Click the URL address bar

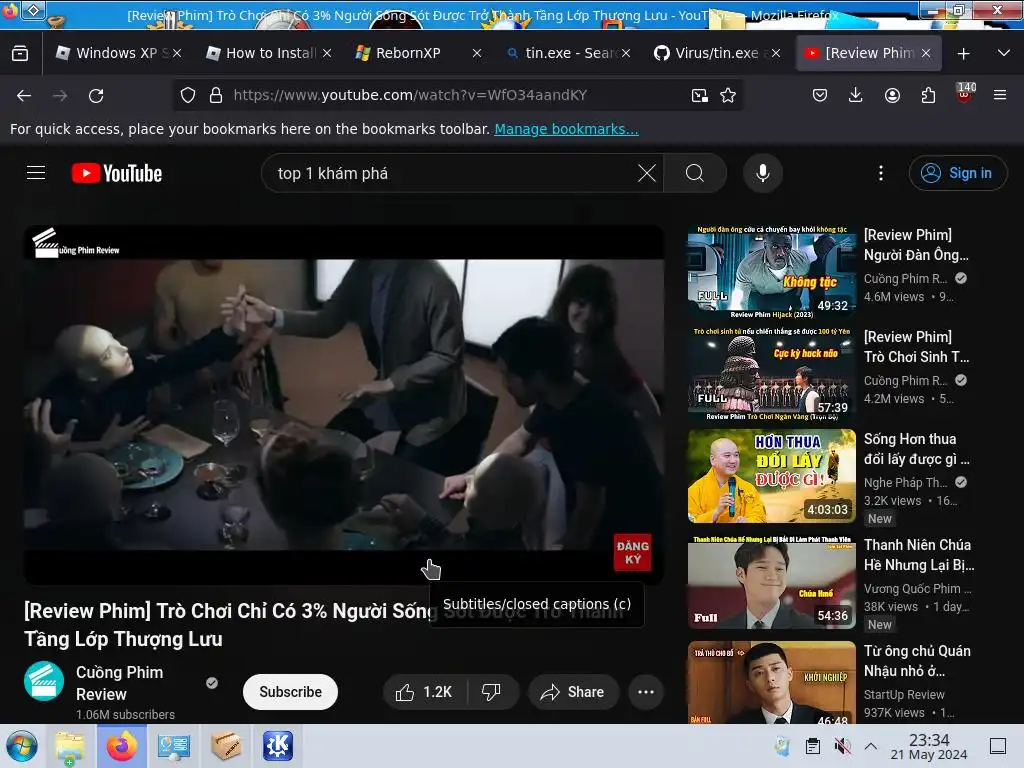tap(457, 95)
